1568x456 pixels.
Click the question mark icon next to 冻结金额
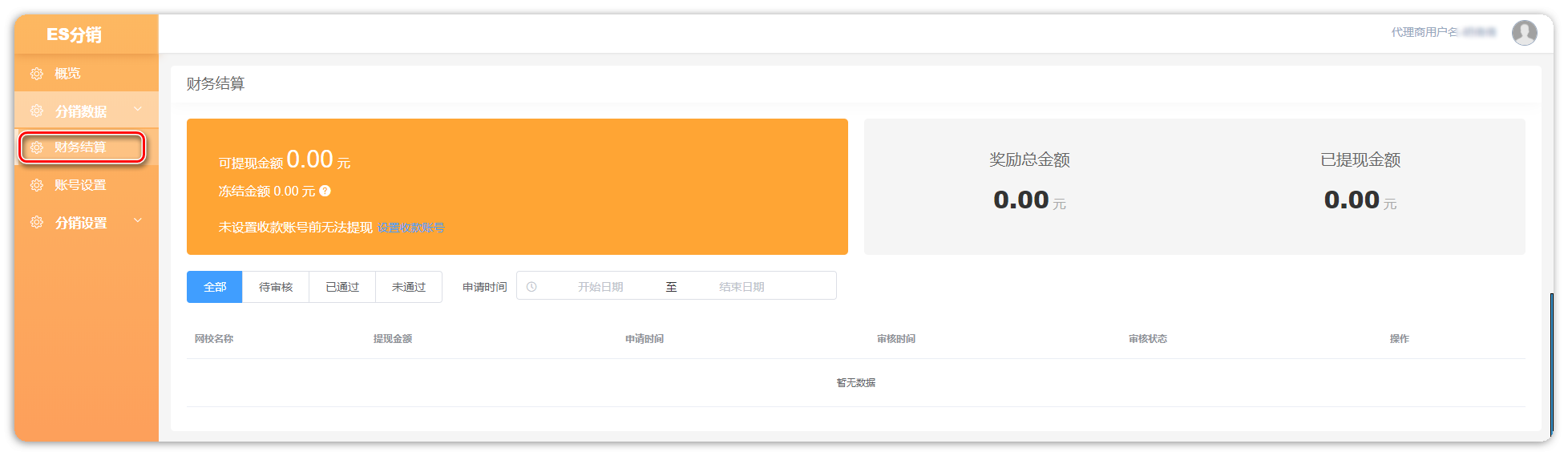coord(325,191)
